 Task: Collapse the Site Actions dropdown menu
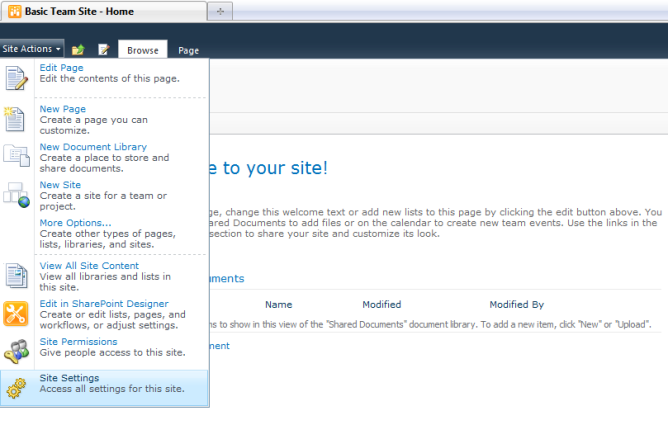point(32,48)
